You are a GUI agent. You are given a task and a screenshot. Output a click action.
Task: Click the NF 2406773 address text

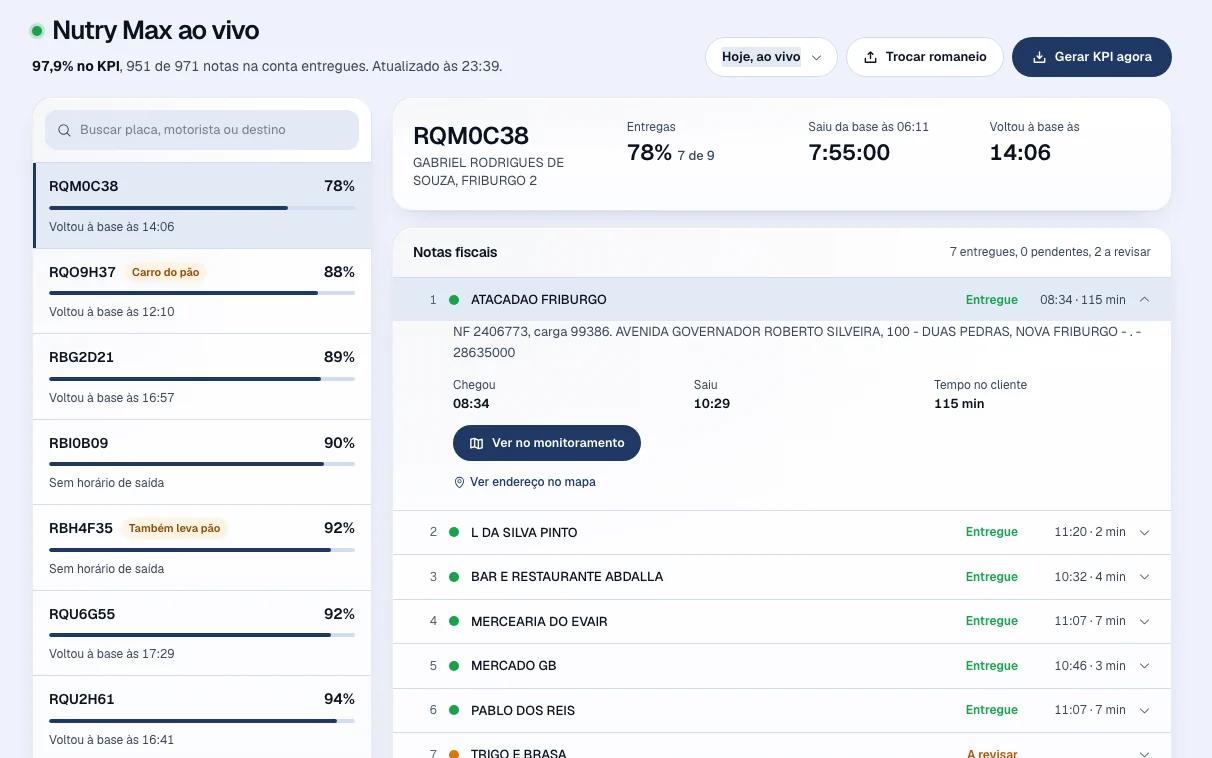797,342
